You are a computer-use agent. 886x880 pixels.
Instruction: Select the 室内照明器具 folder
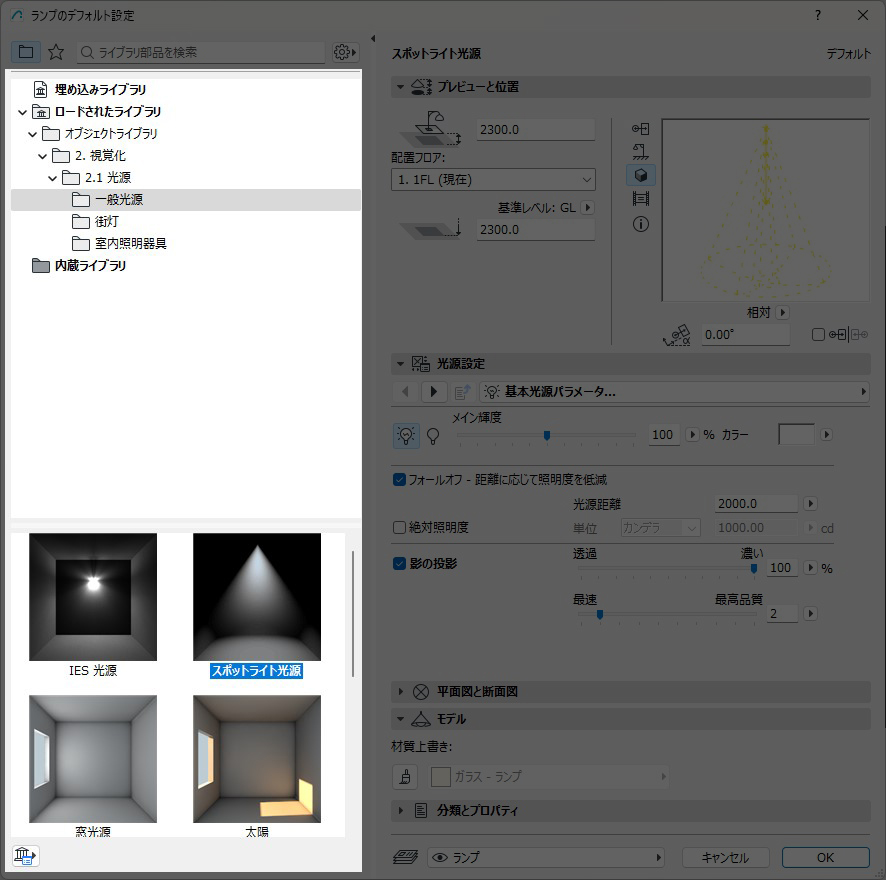point(130,244)
